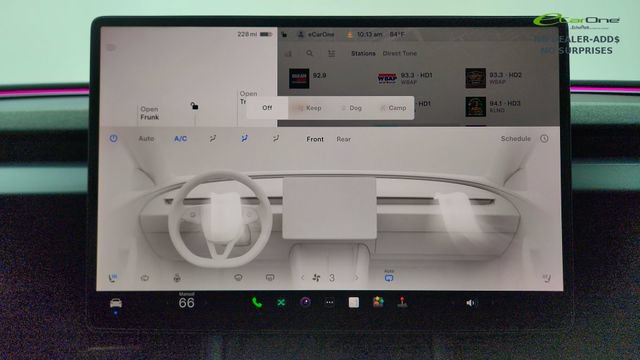Switch to the Rear climate tab
The height and width of the screenshot is (360, 640).
coord(343,139)
